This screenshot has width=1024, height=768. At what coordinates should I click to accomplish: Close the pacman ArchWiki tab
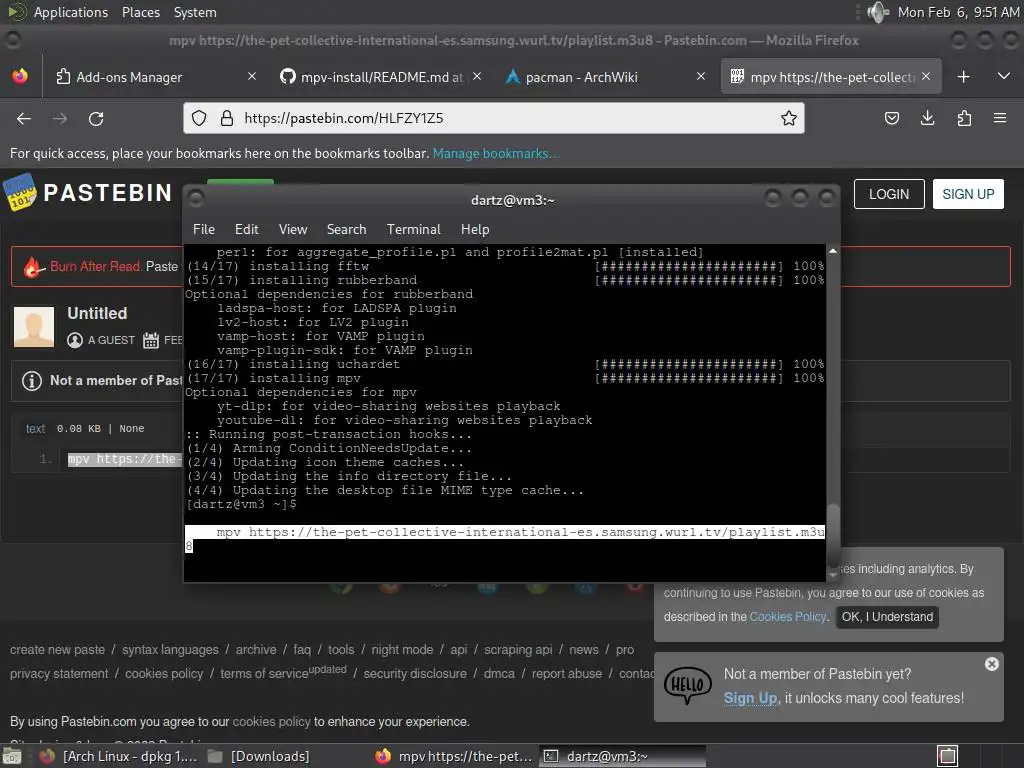pyautogui.click(x=701, y=76)
